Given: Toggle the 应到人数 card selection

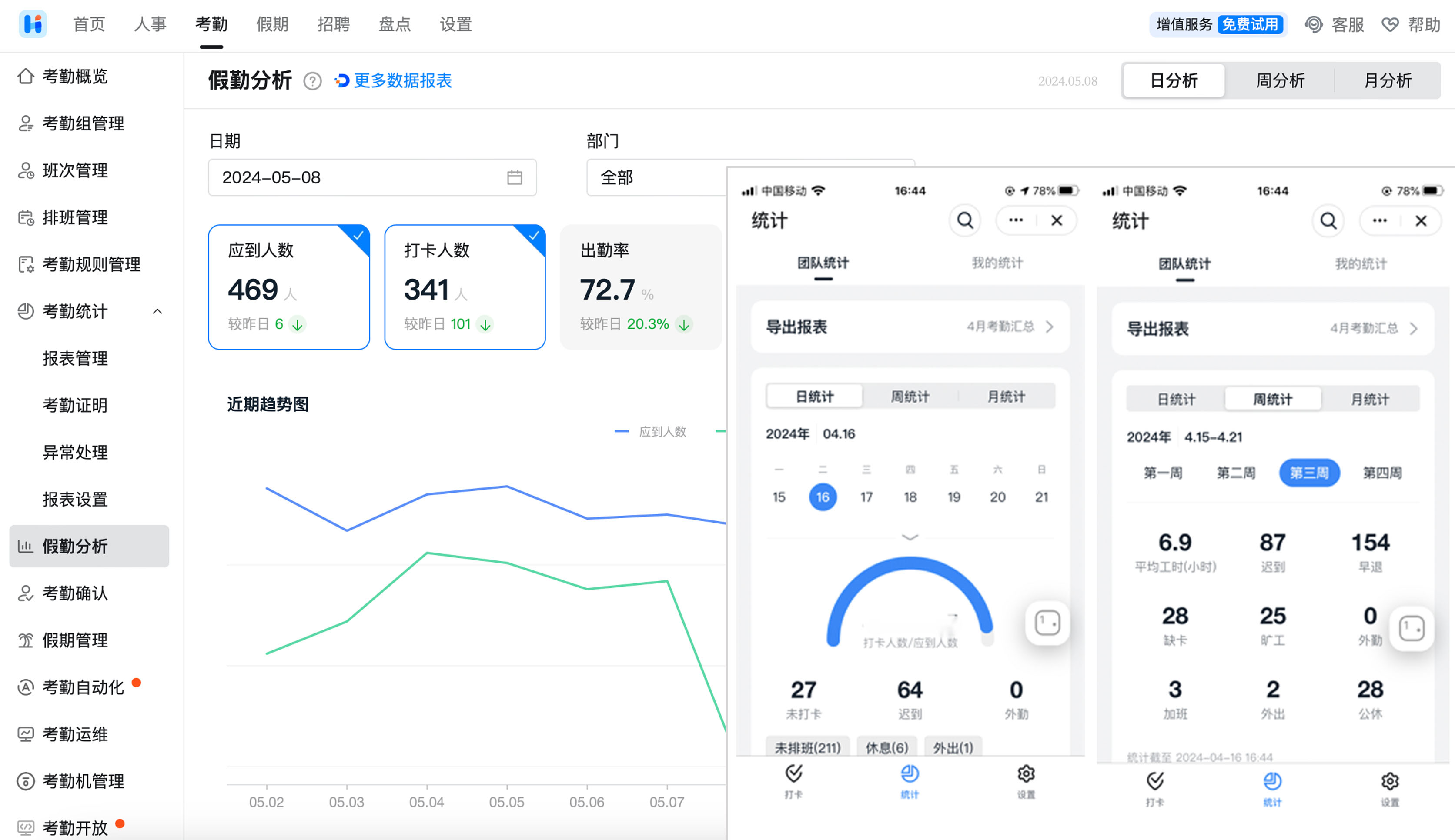Looking at the screenshot, I should 288,287.
